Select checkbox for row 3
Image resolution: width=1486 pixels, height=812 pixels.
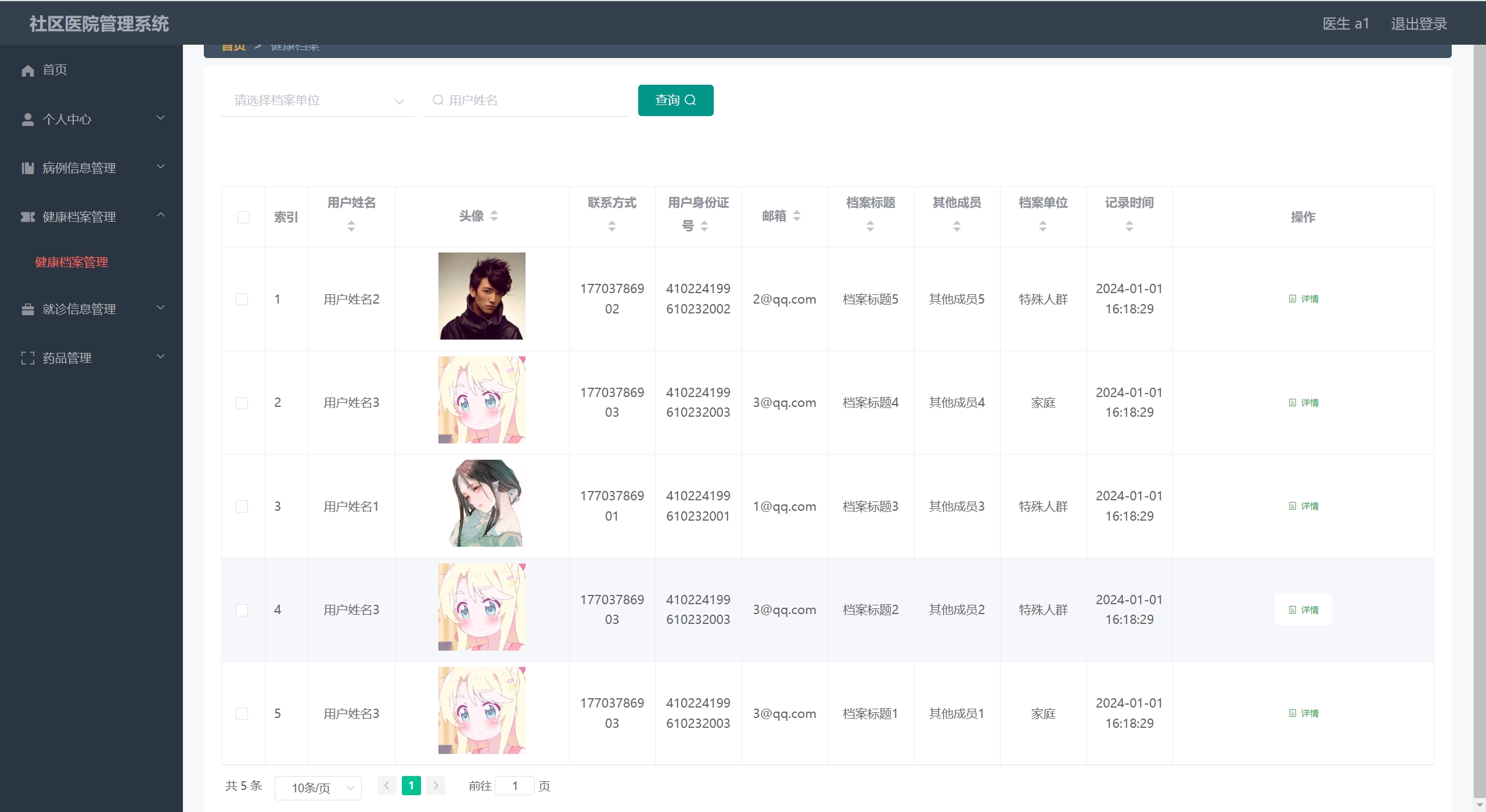click(x=242, y=506)
